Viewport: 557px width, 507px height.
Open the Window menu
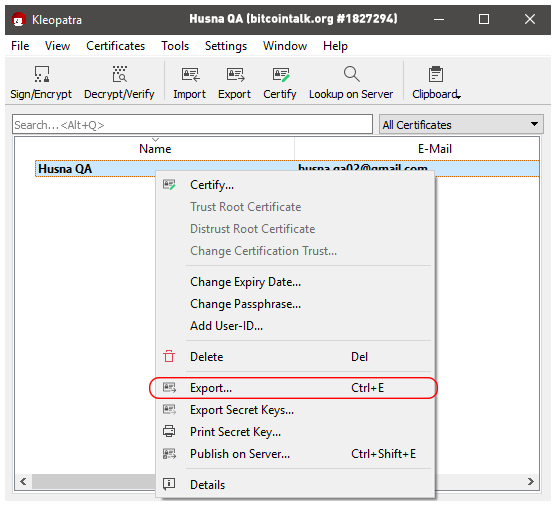285,46
